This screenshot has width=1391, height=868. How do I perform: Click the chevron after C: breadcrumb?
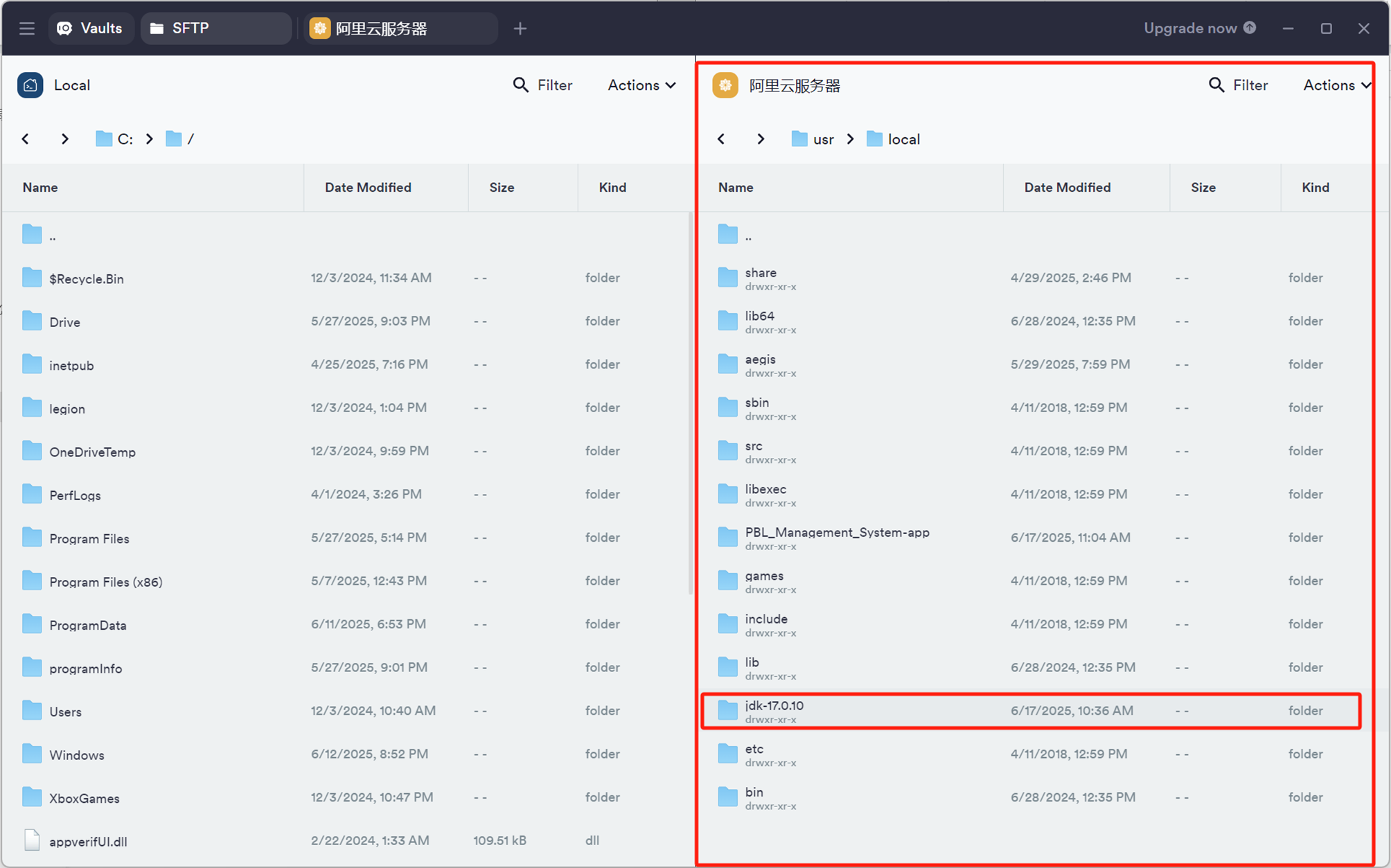[150, 139]
